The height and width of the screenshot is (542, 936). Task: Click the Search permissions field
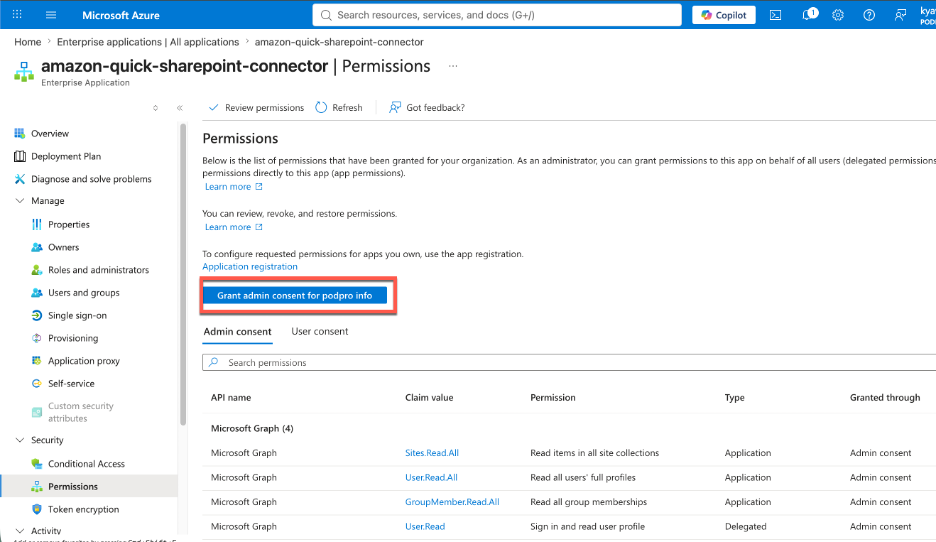point(569,362)
